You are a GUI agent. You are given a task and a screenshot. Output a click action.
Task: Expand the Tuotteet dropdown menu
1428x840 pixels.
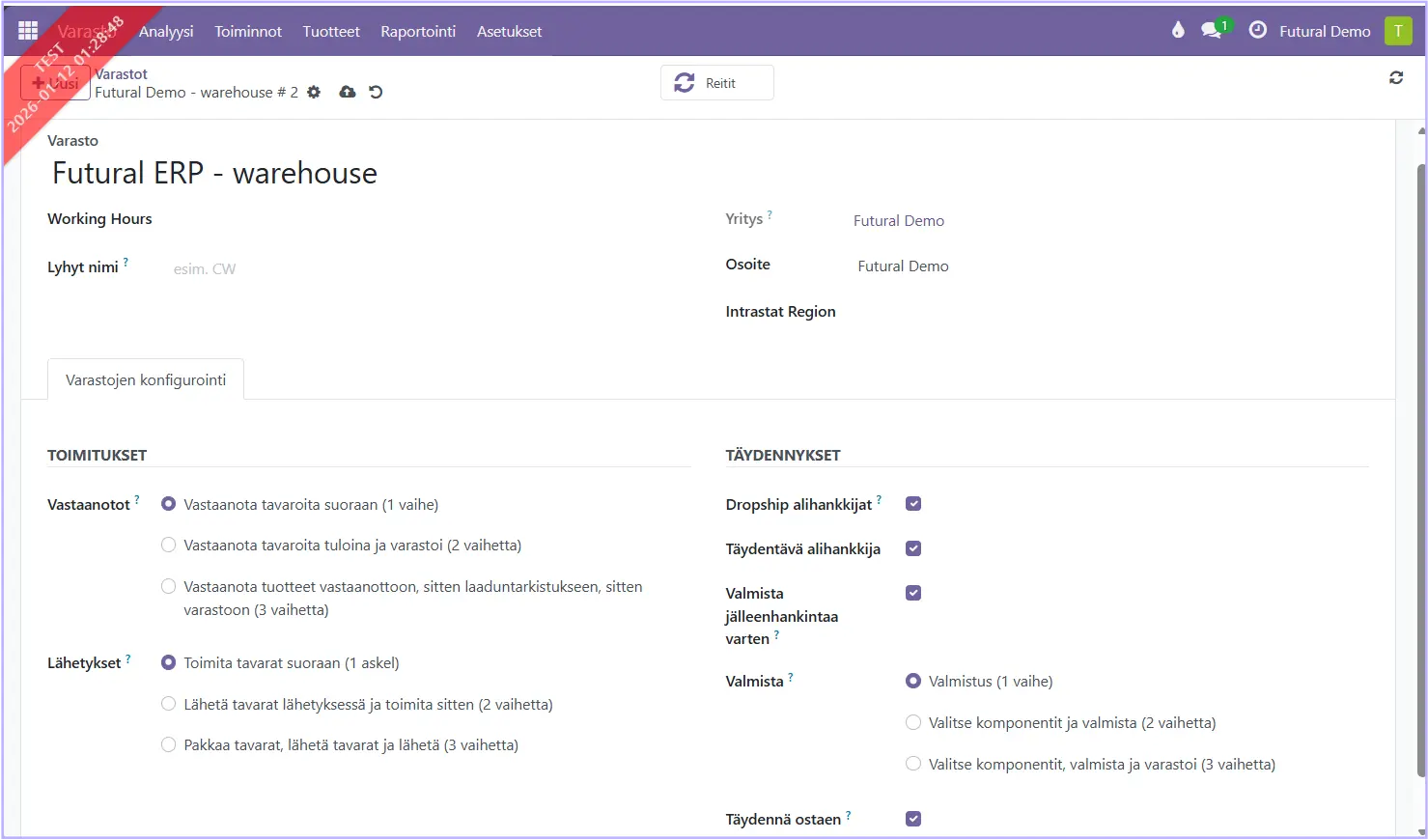(x=331, y=31)
